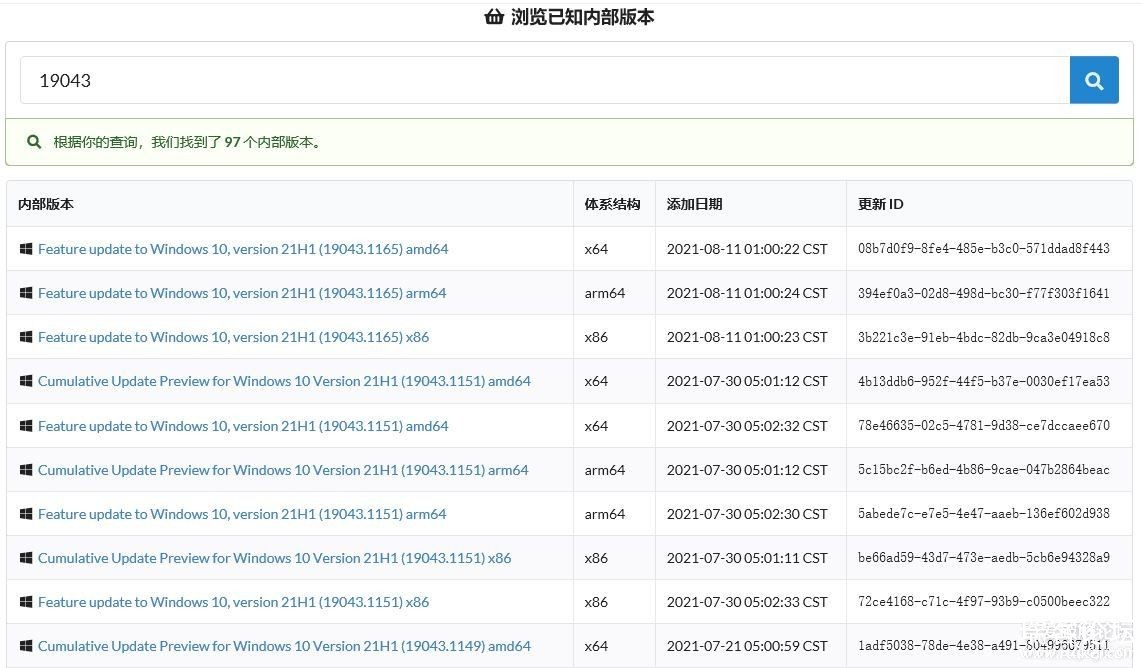Click the Windows logo beside Feature update 19043.1165 x86

25,337
